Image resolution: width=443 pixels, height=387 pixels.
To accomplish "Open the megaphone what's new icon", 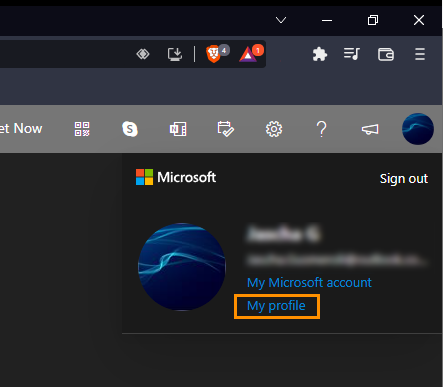I will [x=370, y=129].
